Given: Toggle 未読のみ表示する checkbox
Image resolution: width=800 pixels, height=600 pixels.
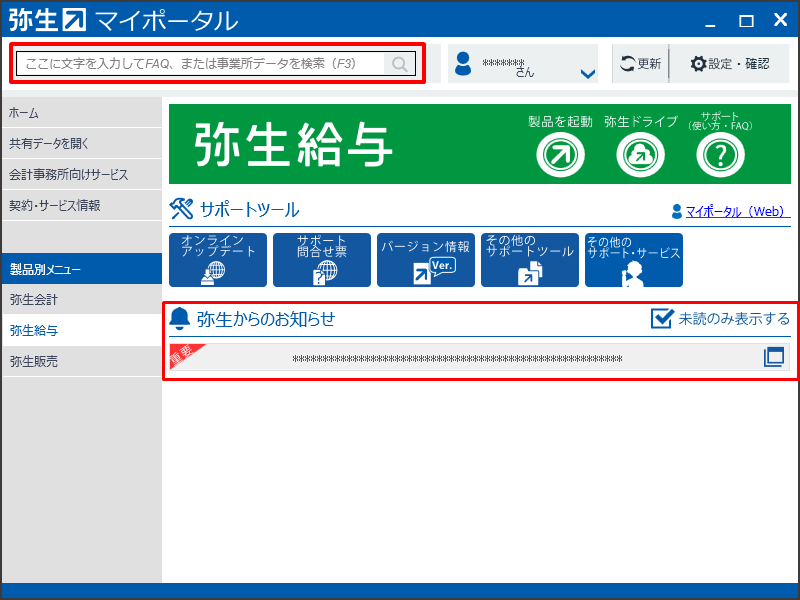Looking at the screenshot, I should [x=662, y=318].
